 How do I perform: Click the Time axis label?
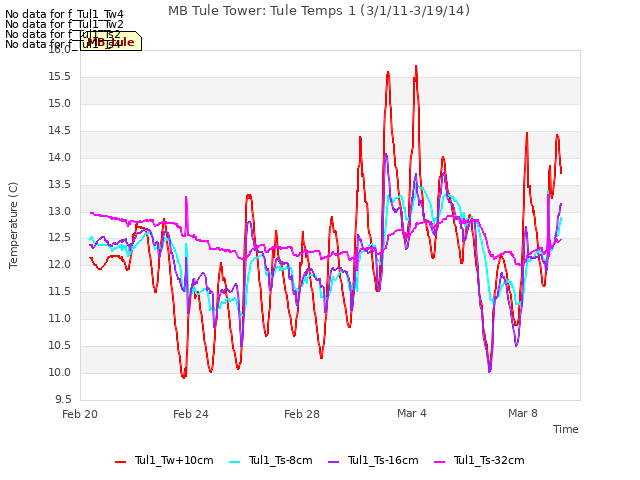point(566,429)
